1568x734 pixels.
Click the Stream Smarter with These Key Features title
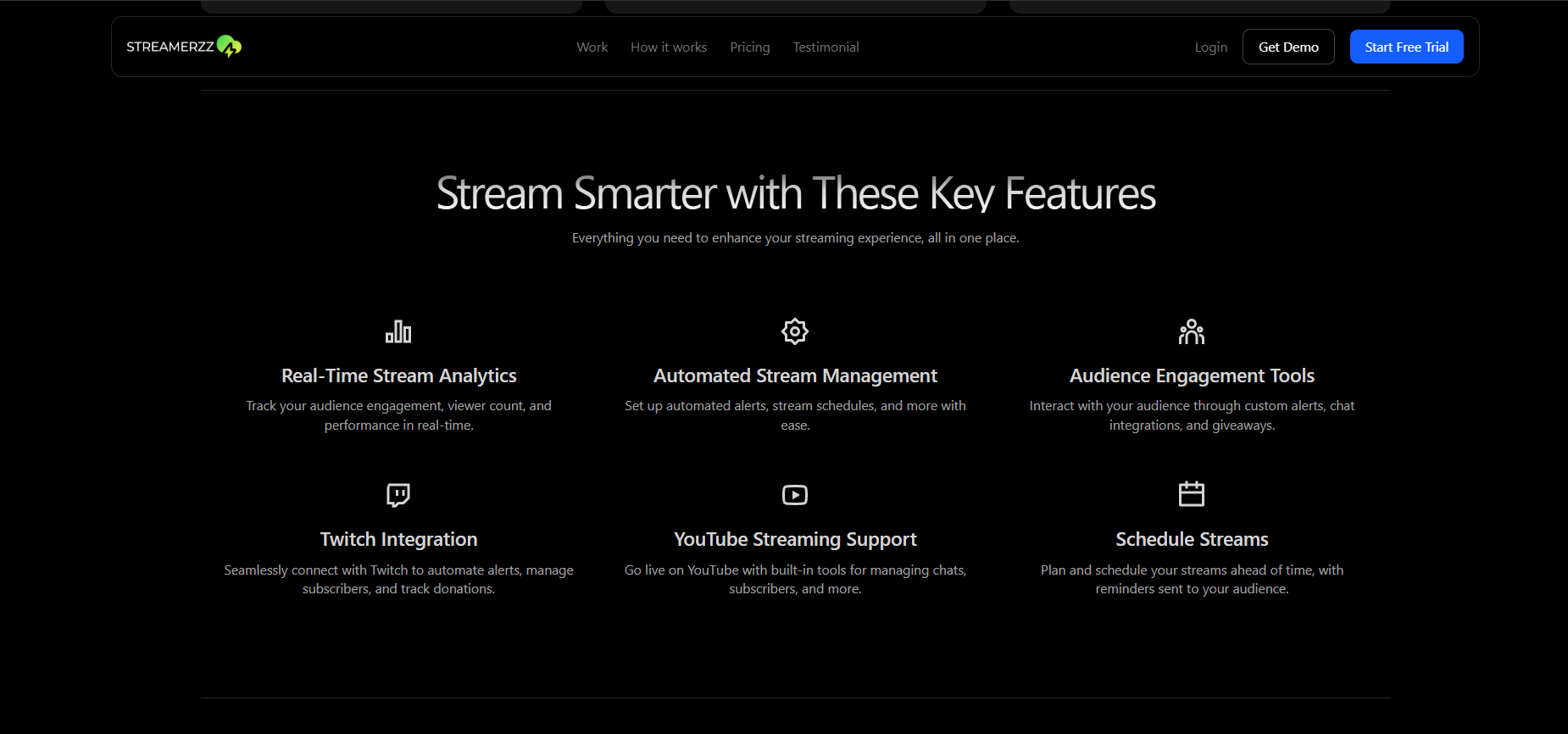796,193
